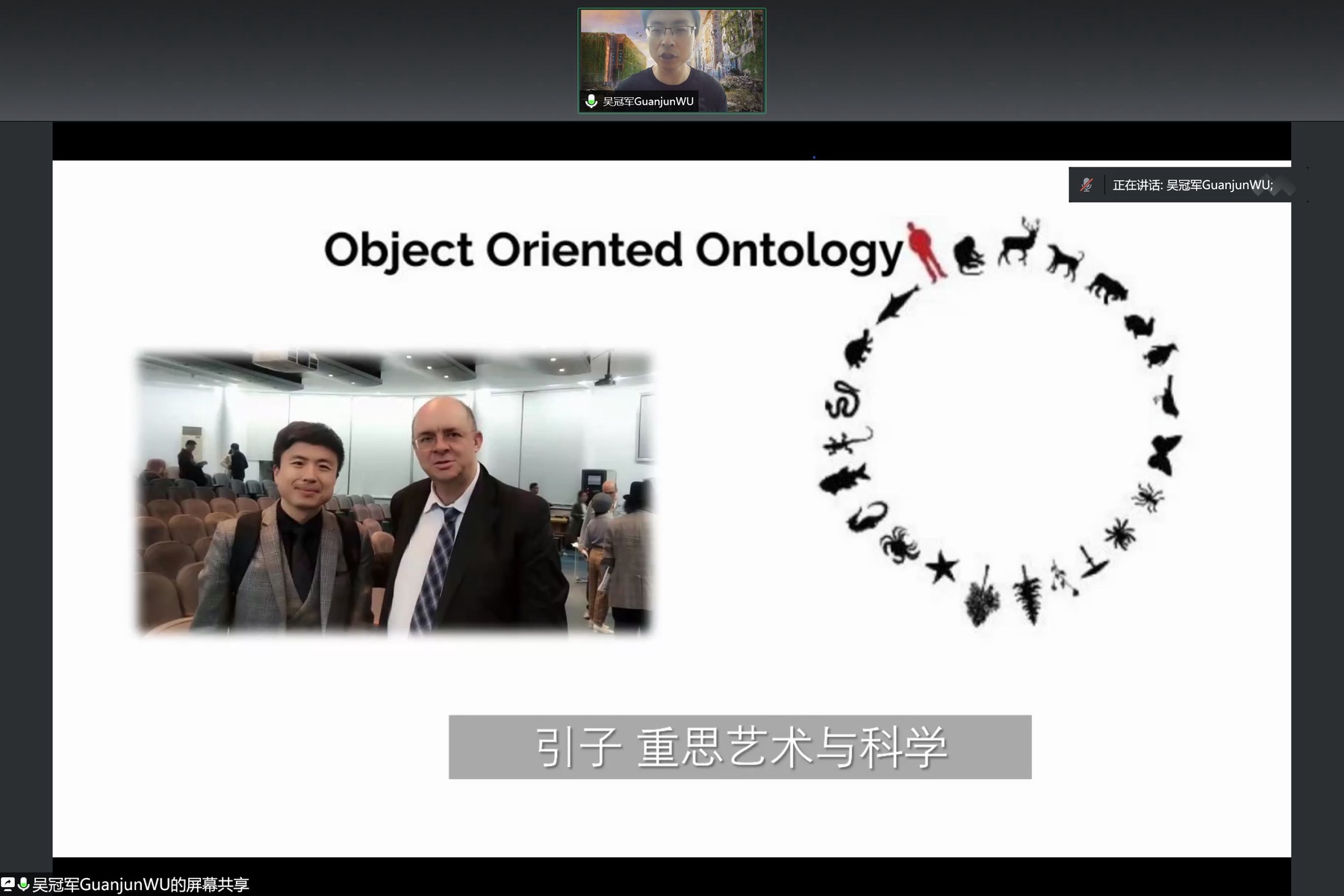This screenshot has height=896, width=1344.
Task: Click the fish silhouette in the circle
Action: point(844,478)
